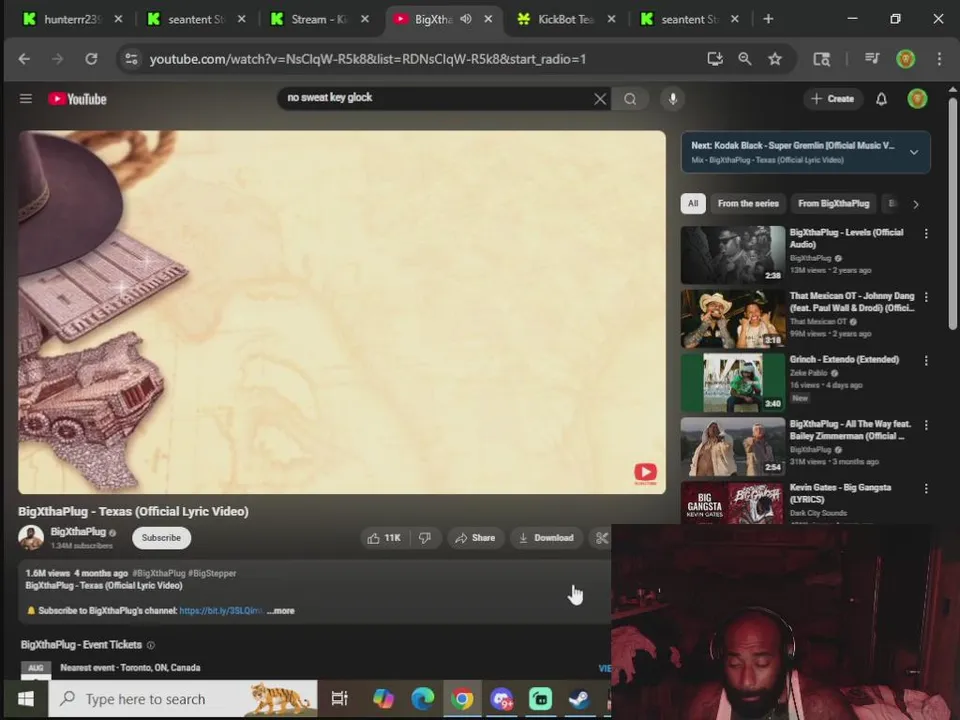This screenshot has height=720, width=960.
Task: Open the Google Lens search icon
Action: click(822, 59)
